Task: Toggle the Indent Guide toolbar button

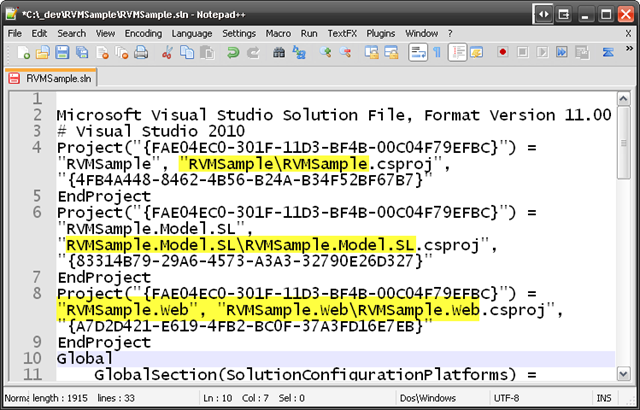Action: point(456,52)
